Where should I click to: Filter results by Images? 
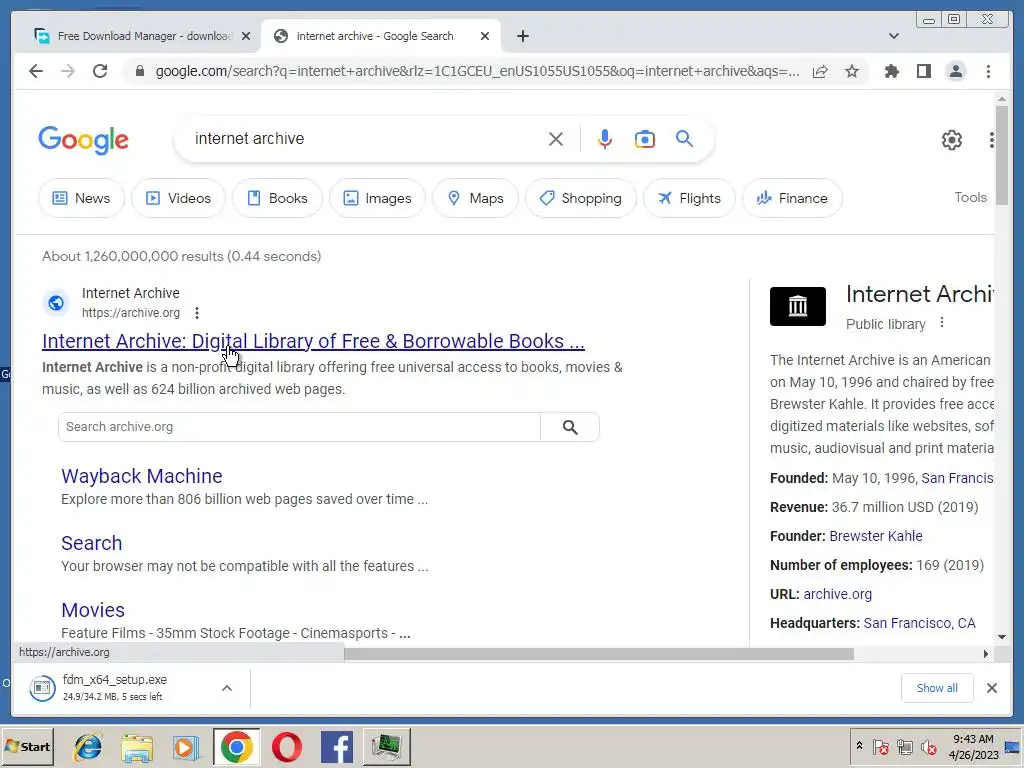377,198
